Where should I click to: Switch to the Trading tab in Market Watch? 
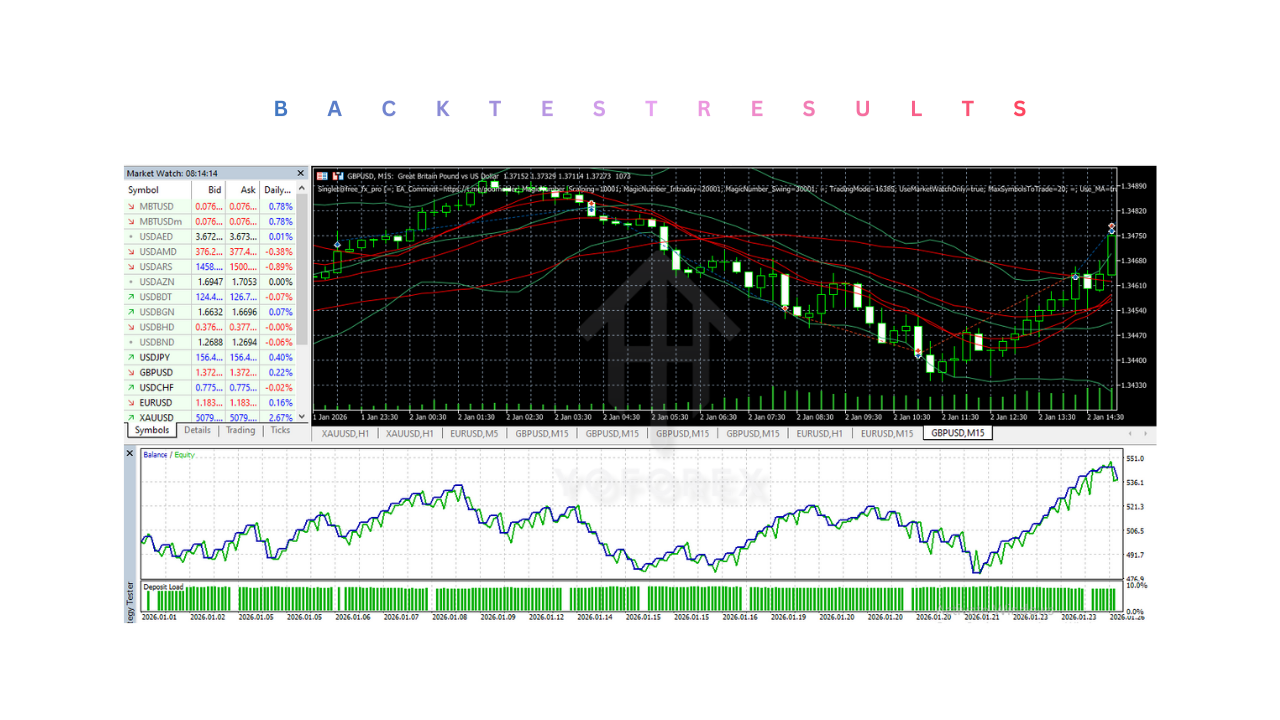click(240, 430)
